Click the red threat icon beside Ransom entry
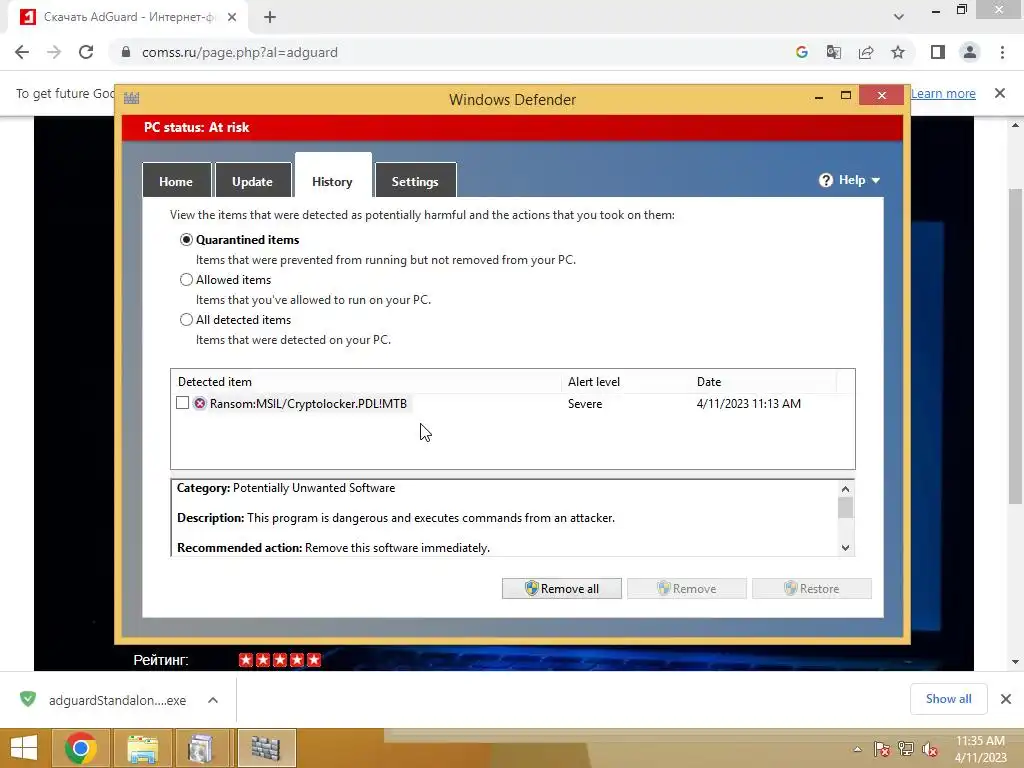 [x=200, y=404]
